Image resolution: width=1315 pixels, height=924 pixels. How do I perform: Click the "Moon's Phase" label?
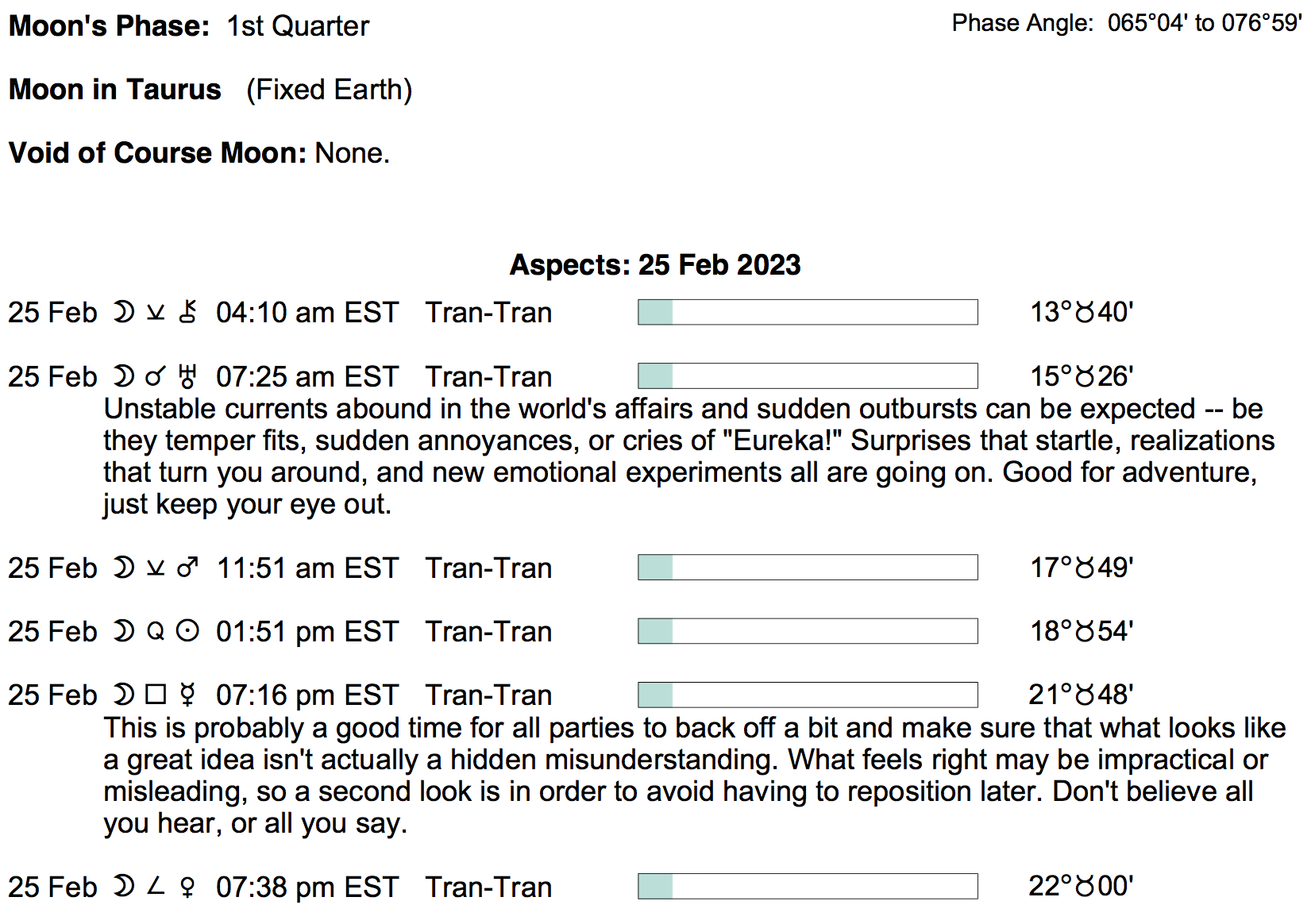[109, 26]
